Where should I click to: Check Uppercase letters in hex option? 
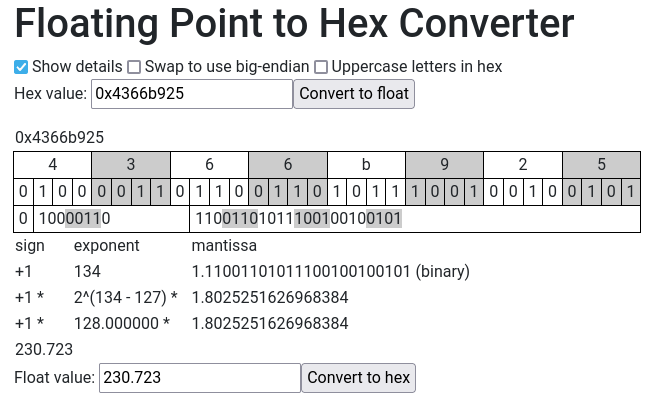[x=321, y=67]
